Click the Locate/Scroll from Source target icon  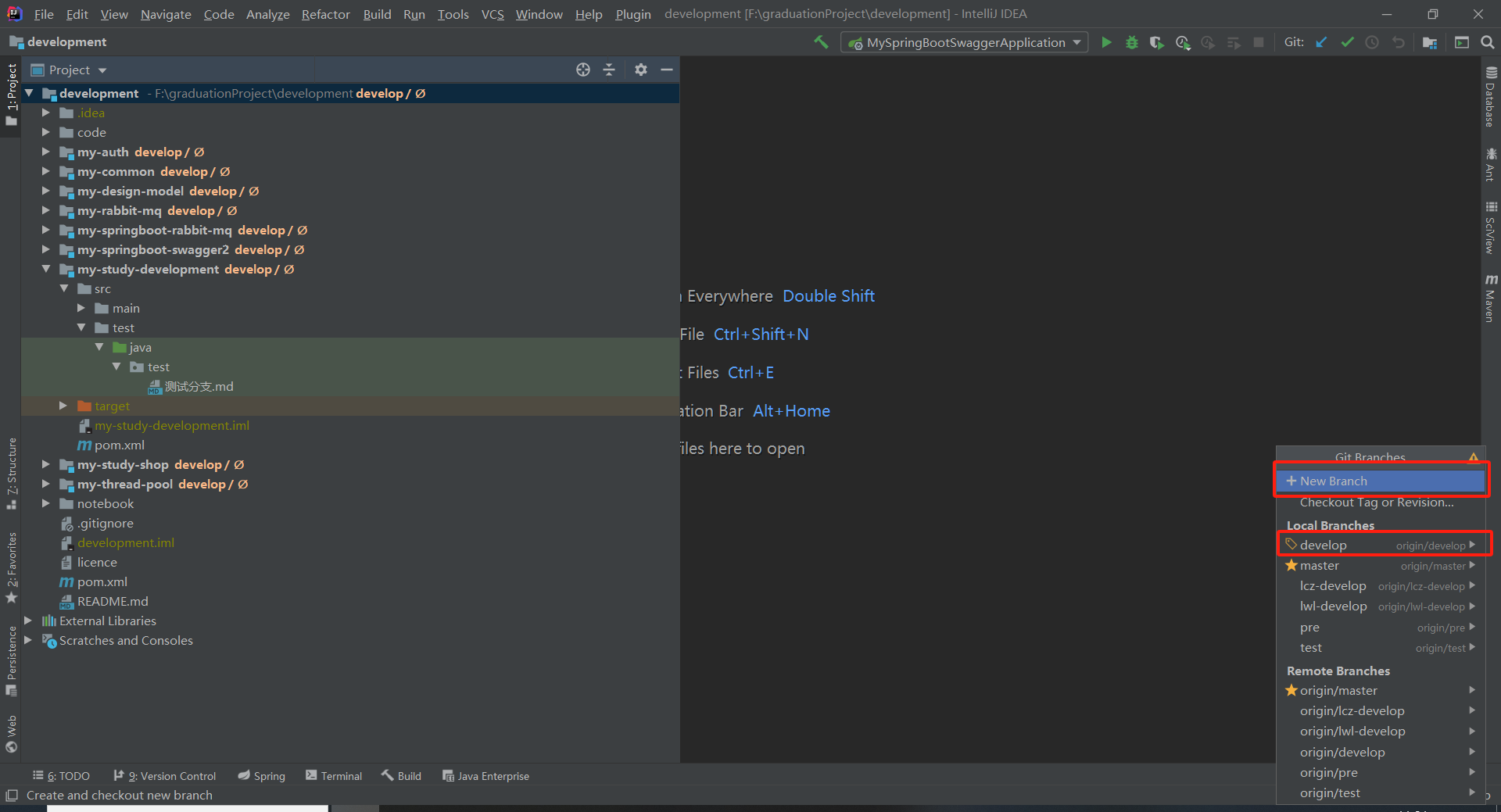pyautogui.click(x=583, y=70)
